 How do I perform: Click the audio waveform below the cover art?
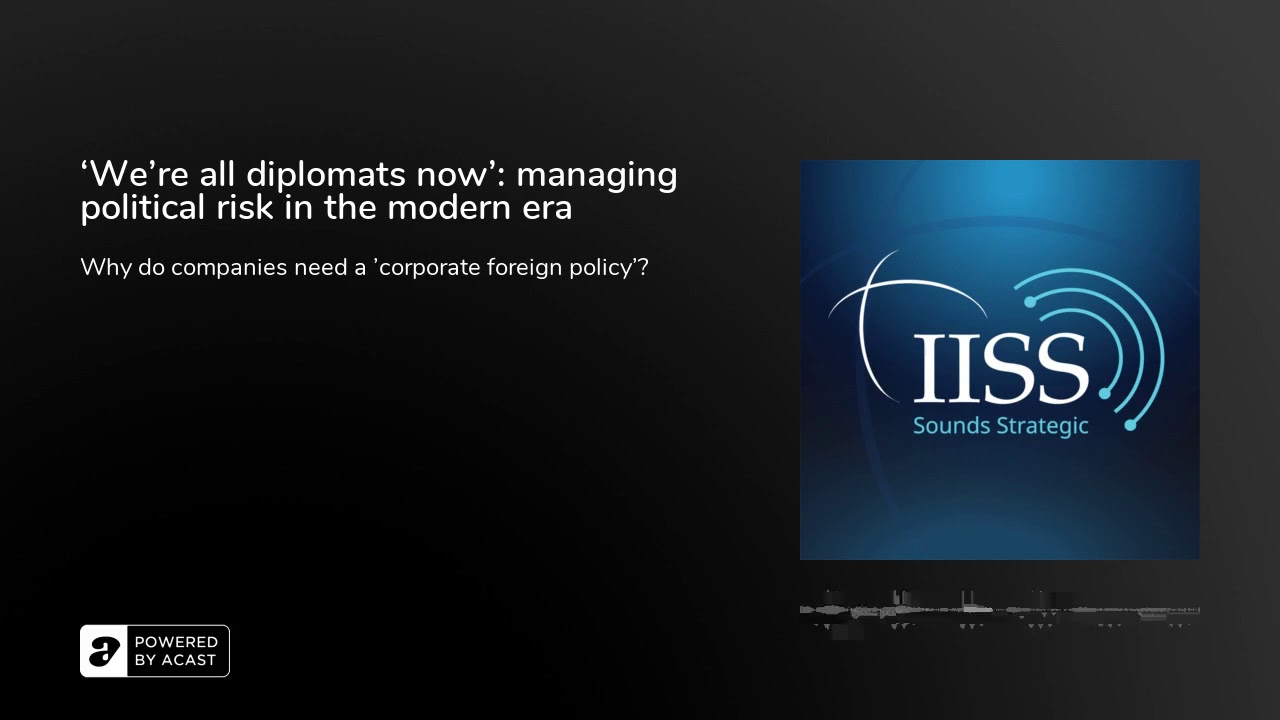click(x=1000, y=610)
